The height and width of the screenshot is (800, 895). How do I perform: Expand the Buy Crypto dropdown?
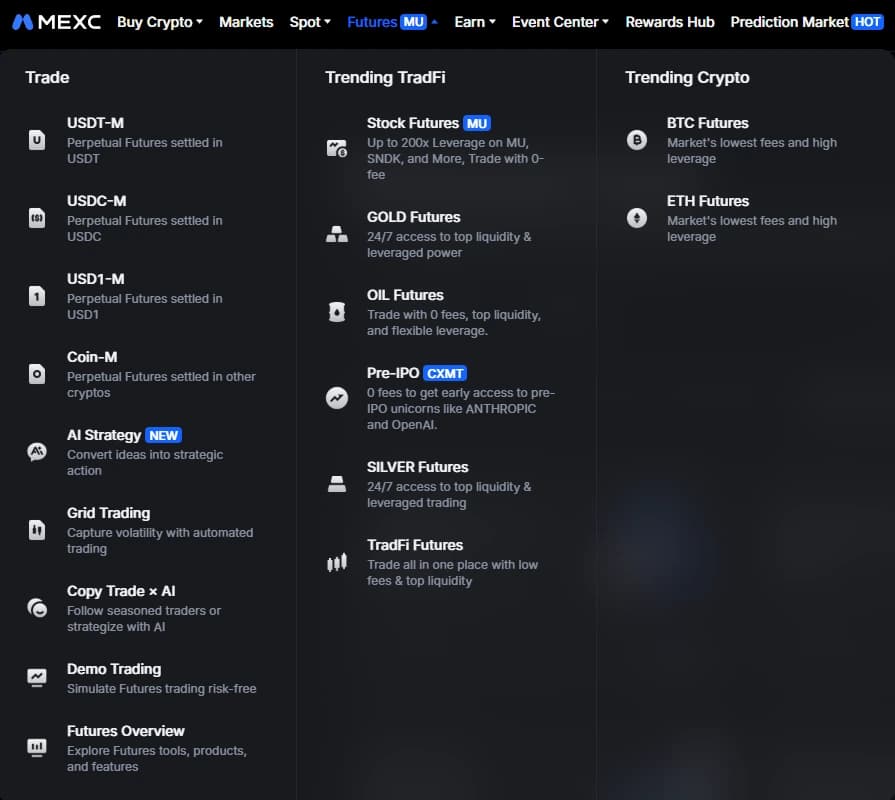(x=160, y=22)
